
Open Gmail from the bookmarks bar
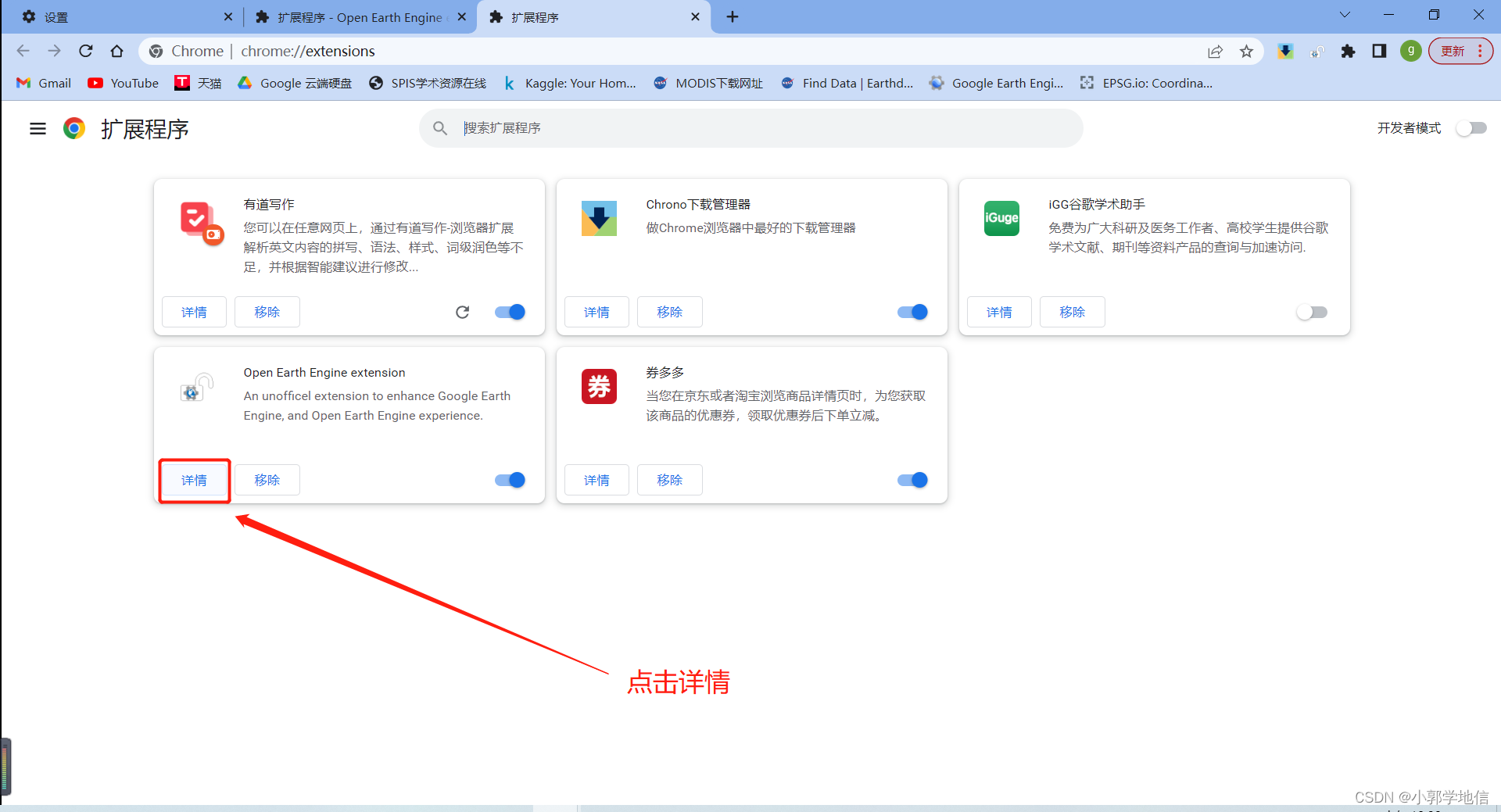click(x=42, y=83)
